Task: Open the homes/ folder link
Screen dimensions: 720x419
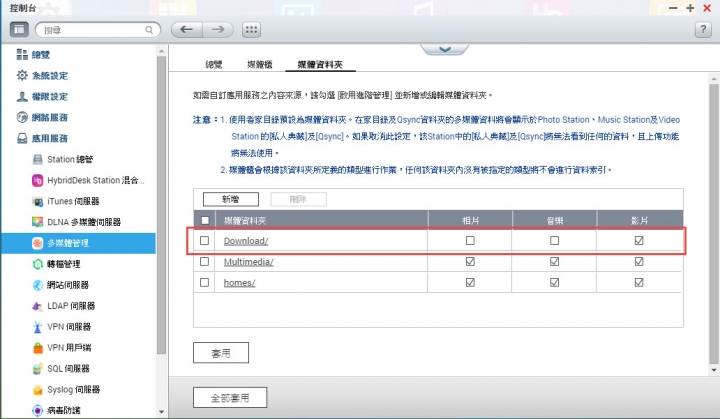Action: click(x=239, y=283)
